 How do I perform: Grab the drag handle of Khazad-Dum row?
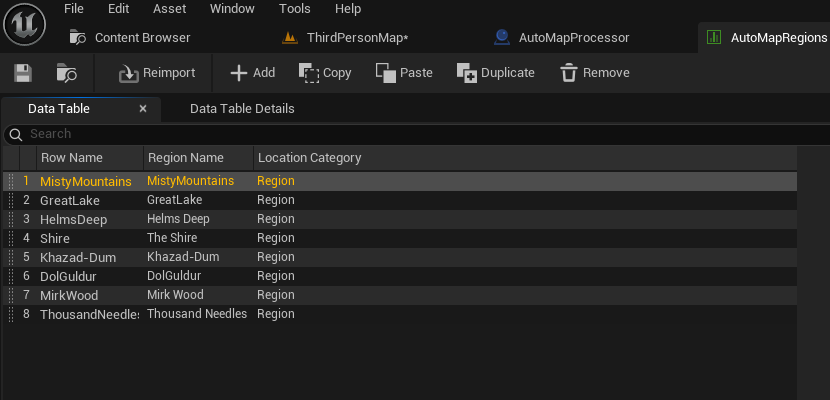11,257
